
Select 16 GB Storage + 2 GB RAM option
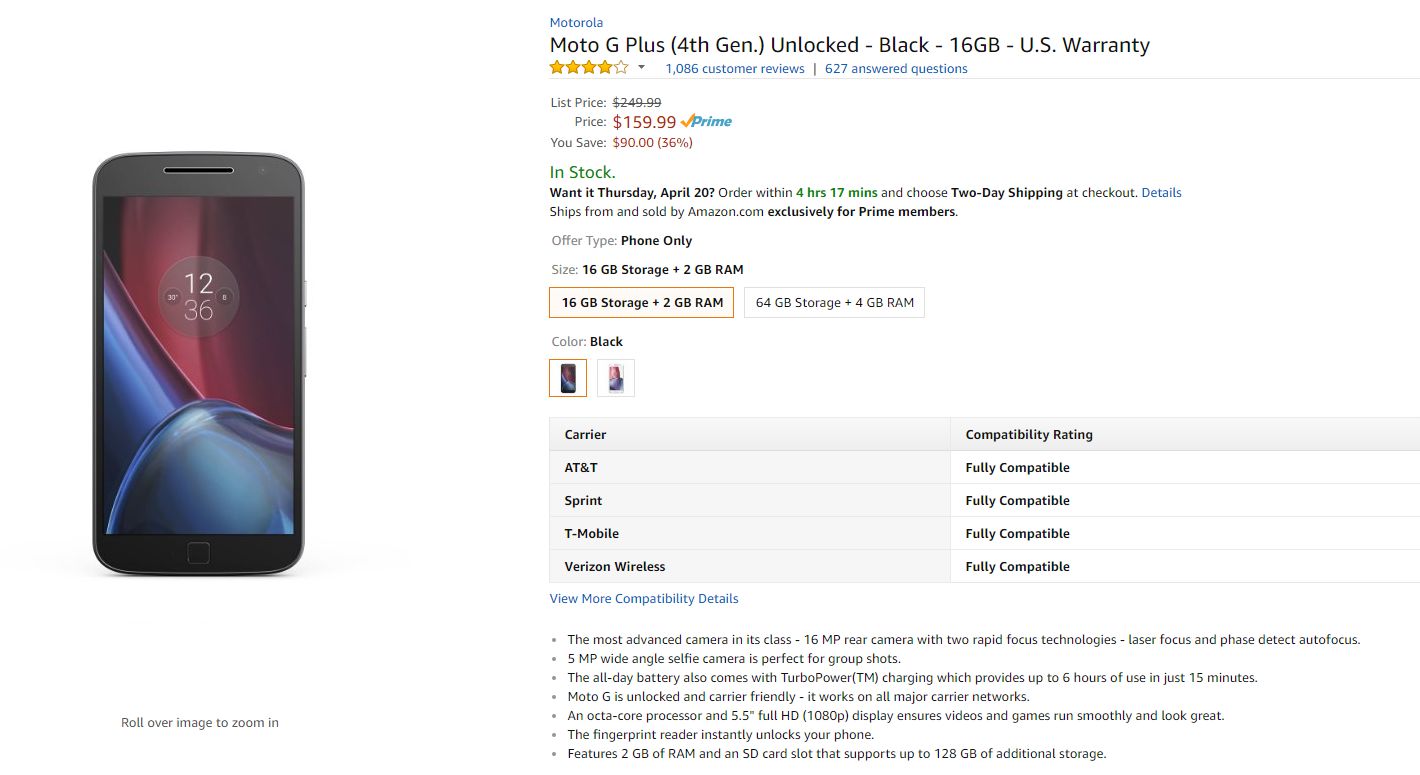(x=641, y=303)
